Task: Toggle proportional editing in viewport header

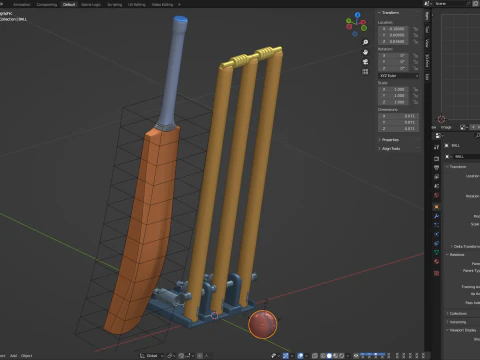Action: pyautogui.click(x=200, y=356)
